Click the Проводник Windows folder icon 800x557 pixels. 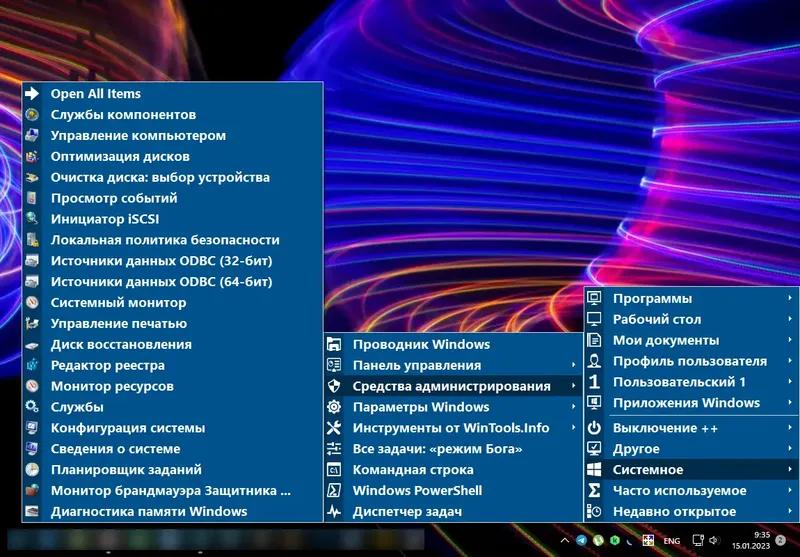334,344
